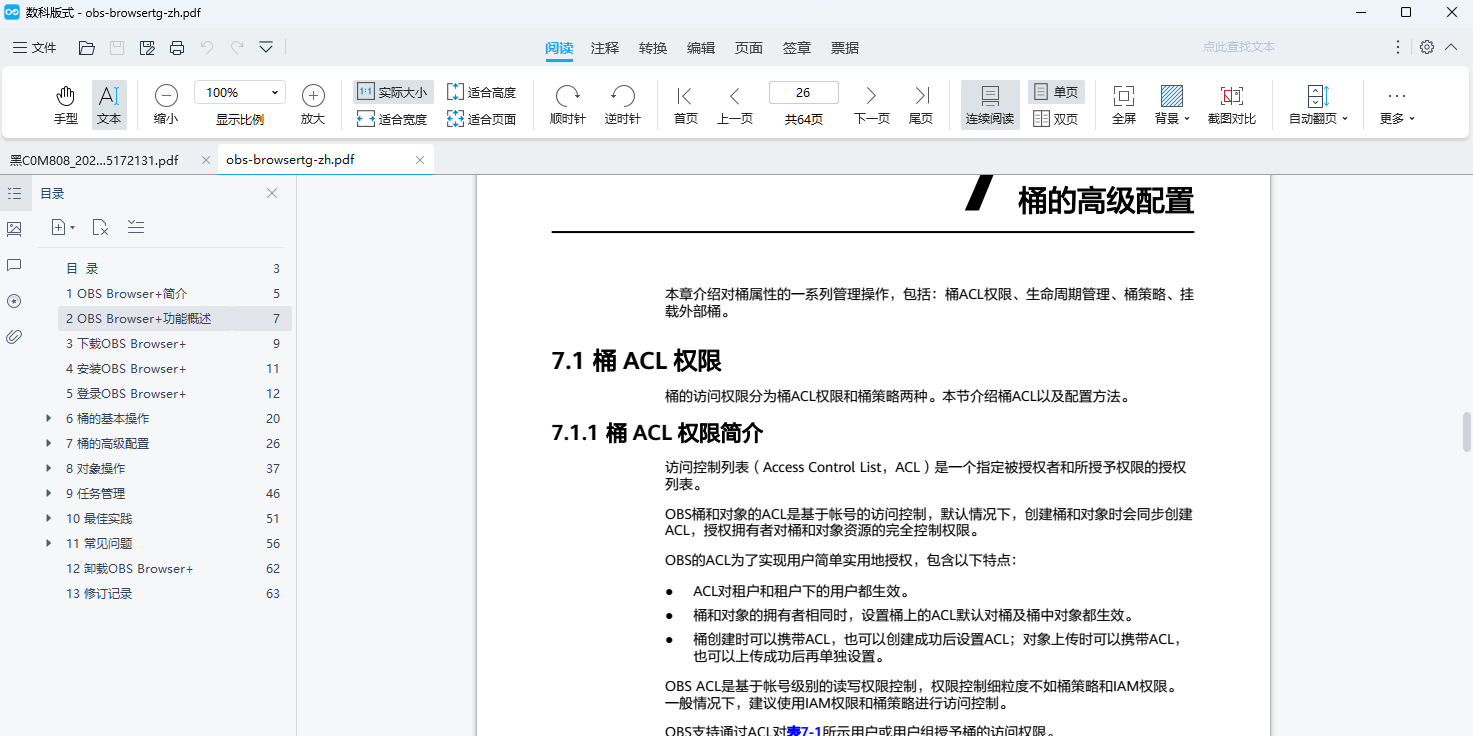Expand outline item 9 任务管理
This screenshot has width=1473, height=736.
point(48,493)
